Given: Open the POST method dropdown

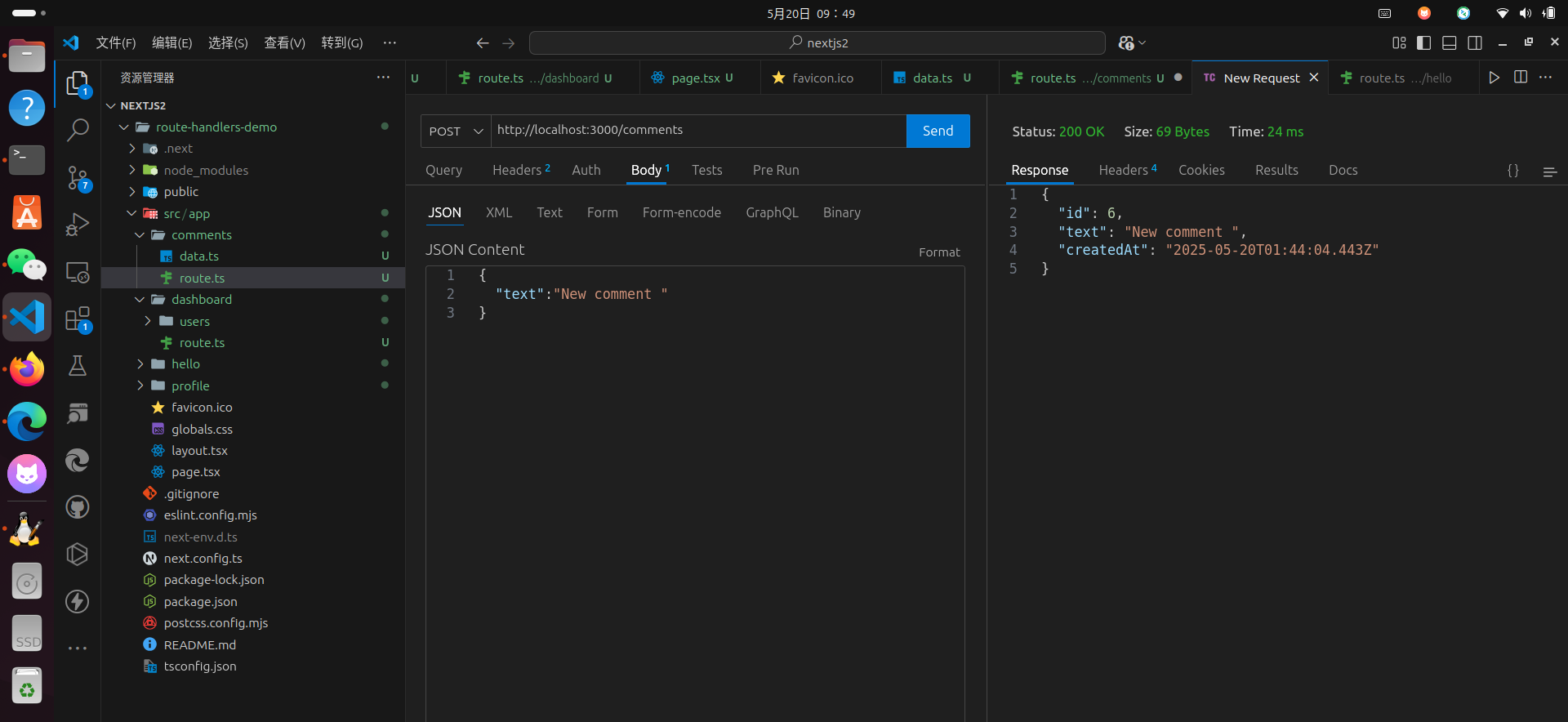Looking at the screenshot, I should (456, 131).
